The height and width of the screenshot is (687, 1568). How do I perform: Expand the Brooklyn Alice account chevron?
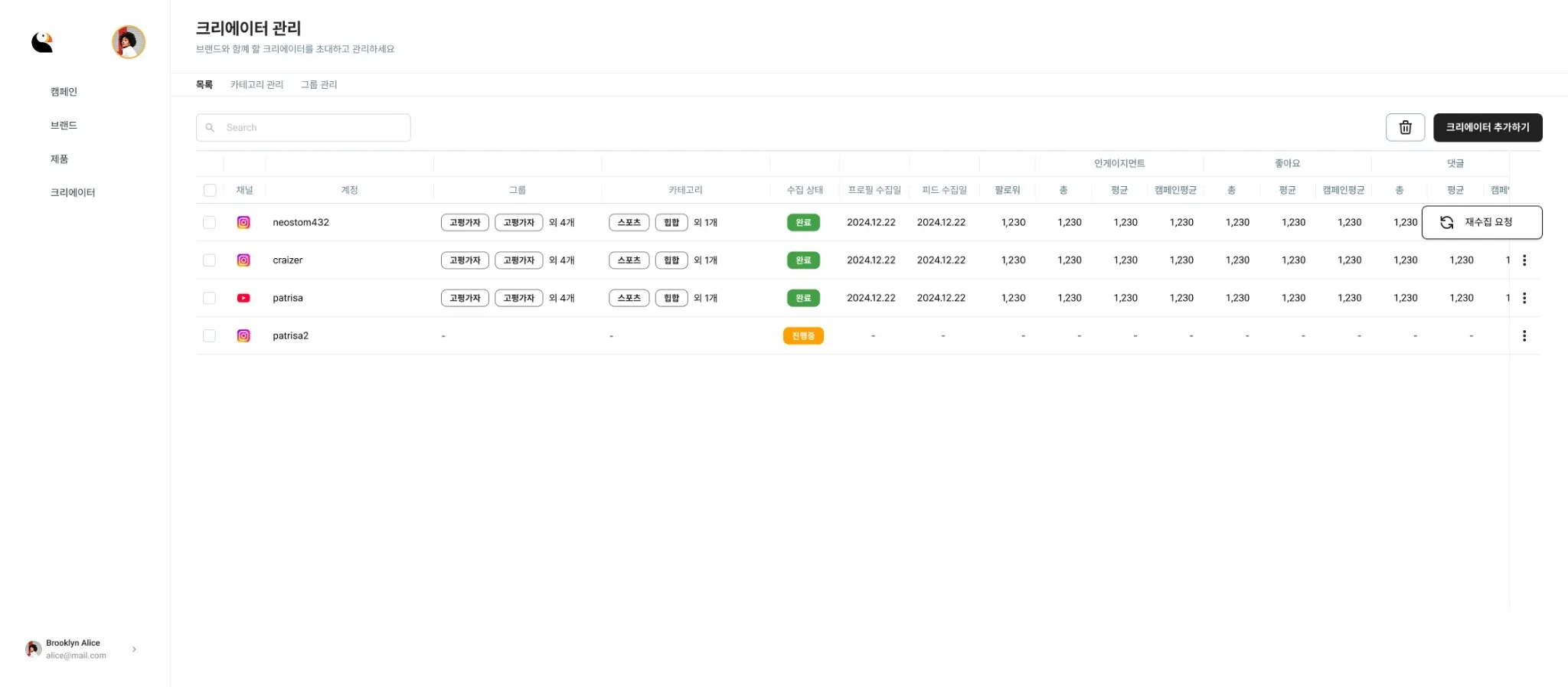134,649
